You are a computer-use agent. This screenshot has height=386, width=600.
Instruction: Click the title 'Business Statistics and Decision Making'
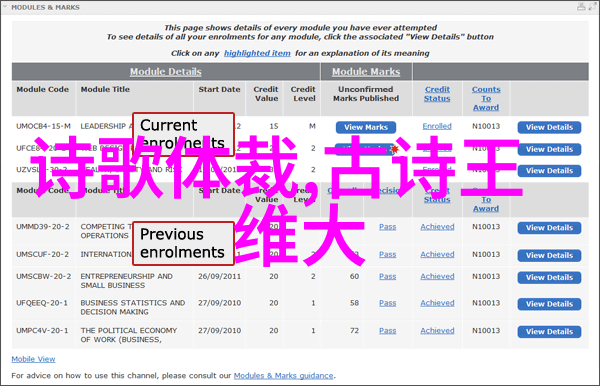tap(132, 307)
